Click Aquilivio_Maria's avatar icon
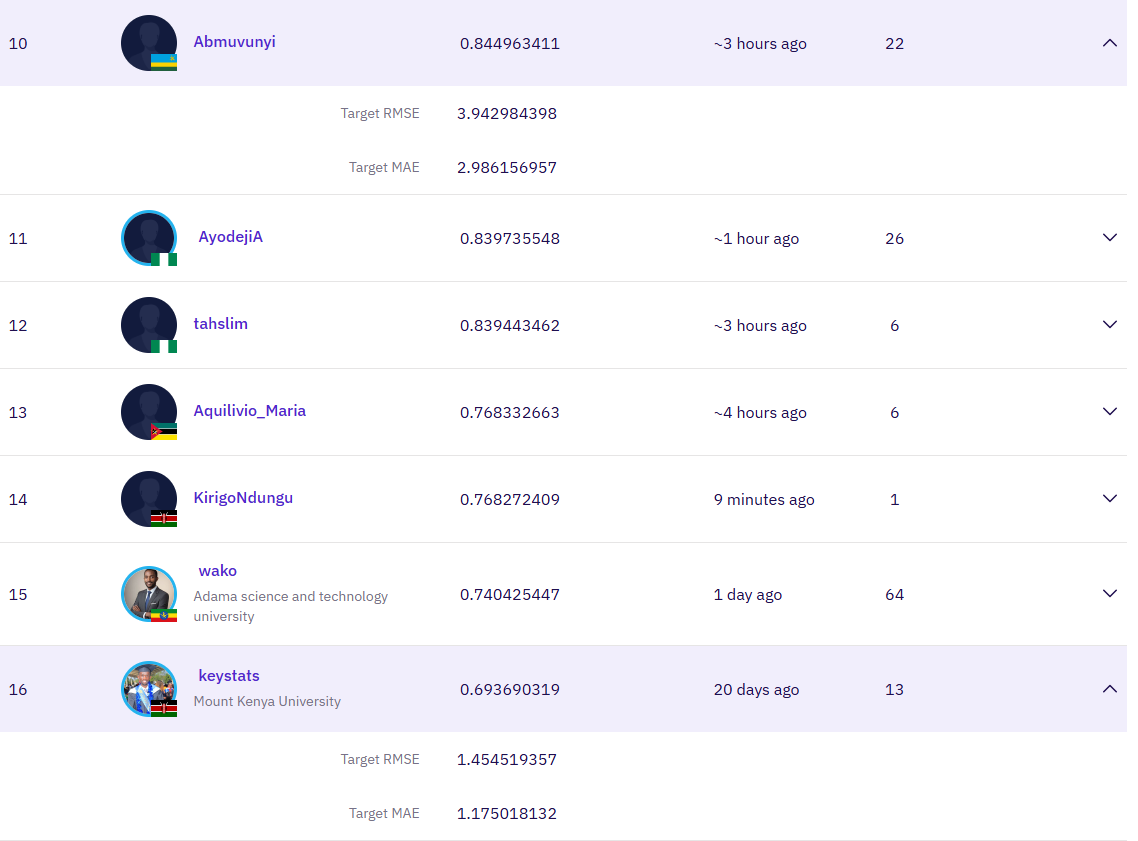This screenshot has height=841, width=1138. coord(149,412)
